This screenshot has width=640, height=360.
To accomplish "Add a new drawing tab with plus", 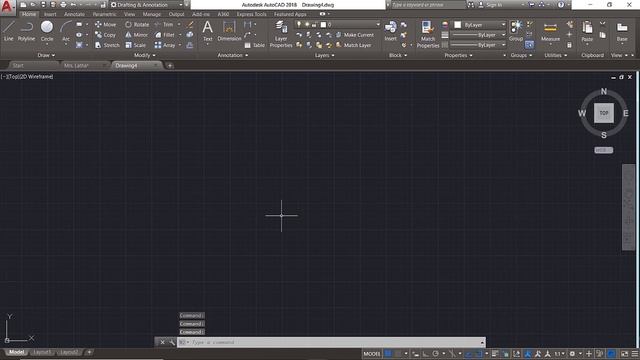I will click(x=170, y=65).
